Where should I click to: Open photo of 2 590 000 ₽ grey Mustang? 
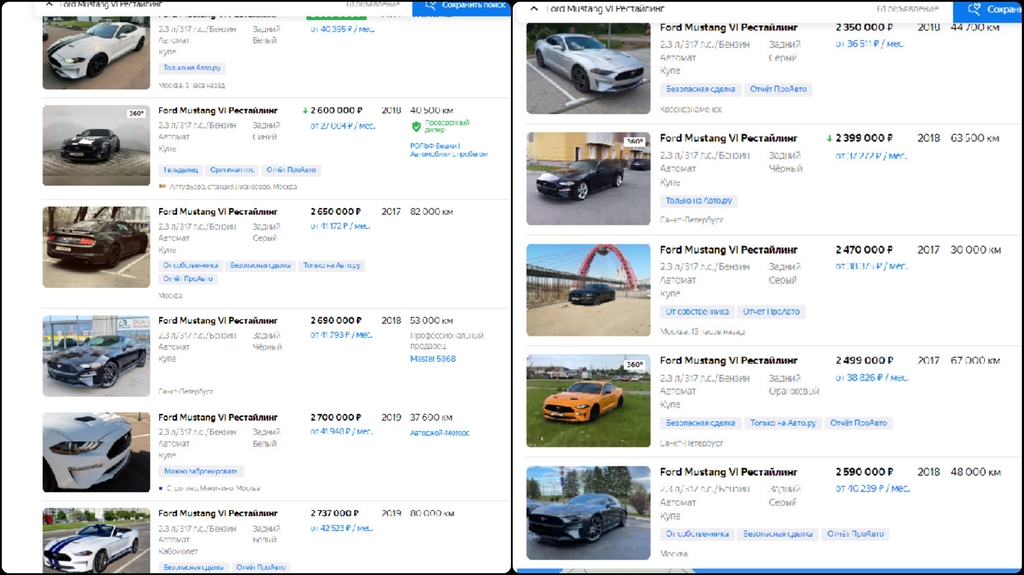tap(588, 513)
